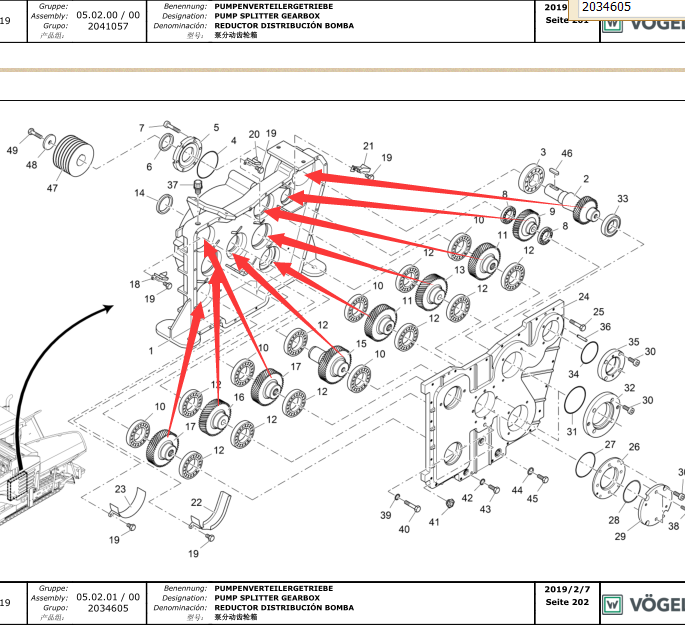Select part number 27 label
Viewport: 685px width, 625px height.
(x=610, y=445)
